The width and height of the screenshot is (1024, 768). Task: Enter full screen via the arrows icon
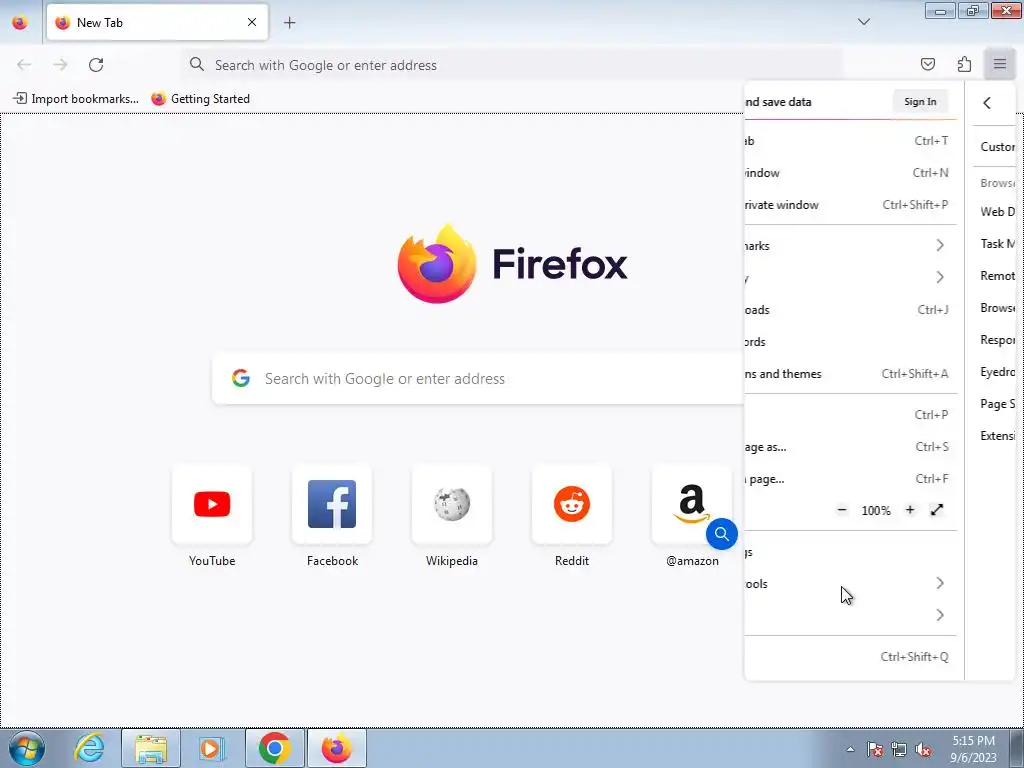936,510
